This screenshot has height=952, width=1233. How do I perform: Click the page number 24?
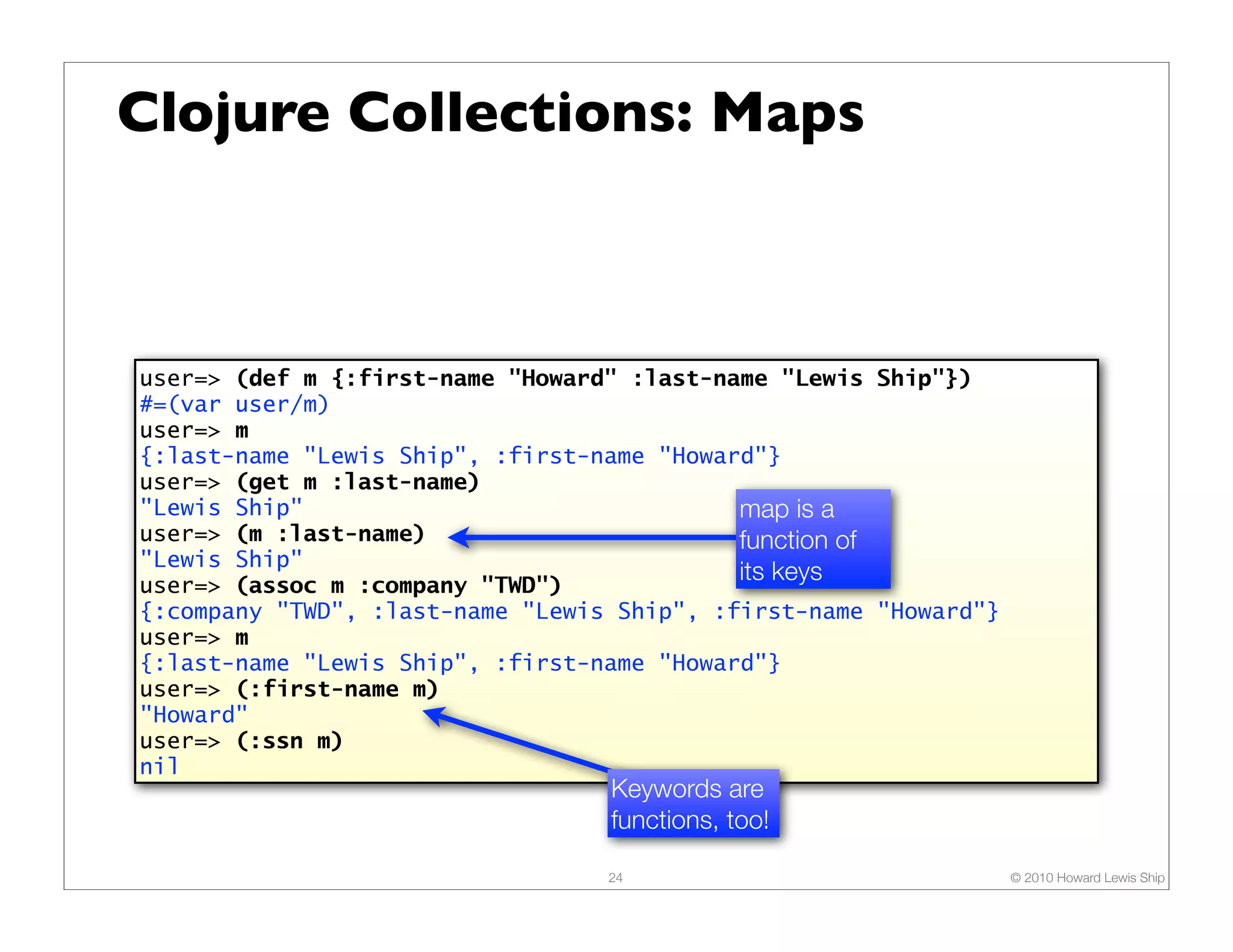pyautogui.click(x=615, y=877)
